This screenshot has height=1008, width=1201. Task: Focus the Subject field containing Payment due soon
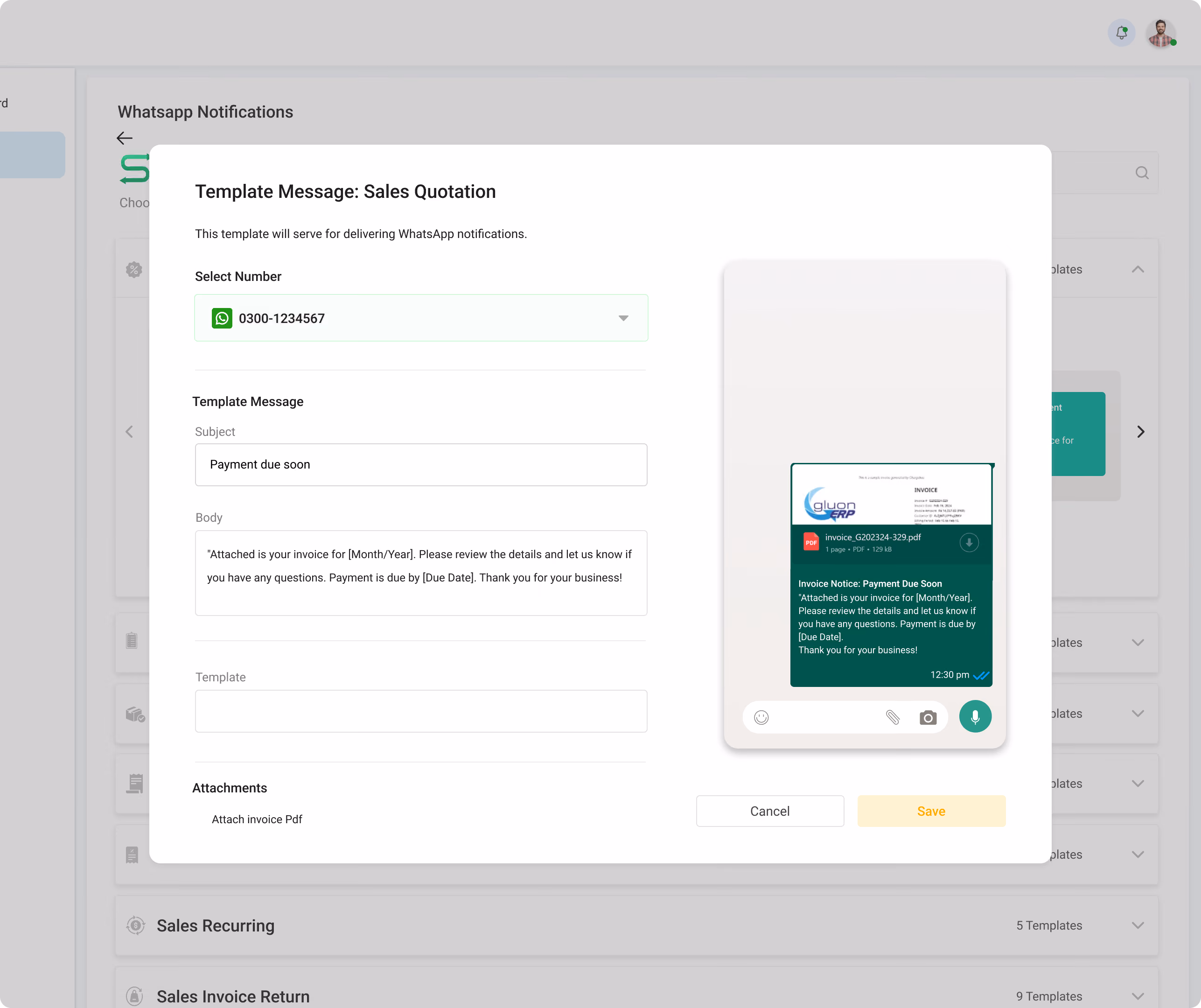click(421, 464)
